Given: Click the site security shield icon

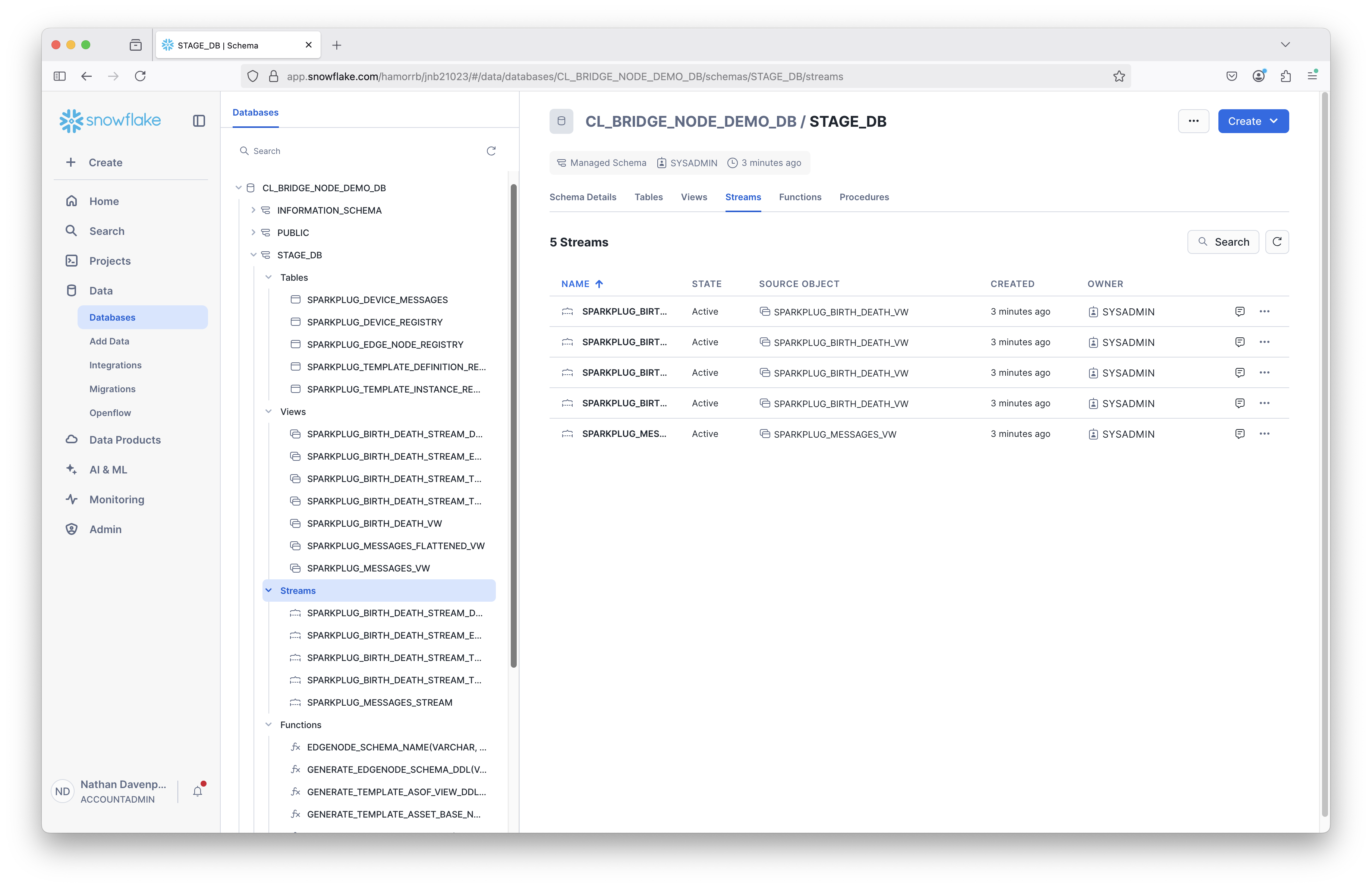Looking at the screenshot, I should pos(252,76).
